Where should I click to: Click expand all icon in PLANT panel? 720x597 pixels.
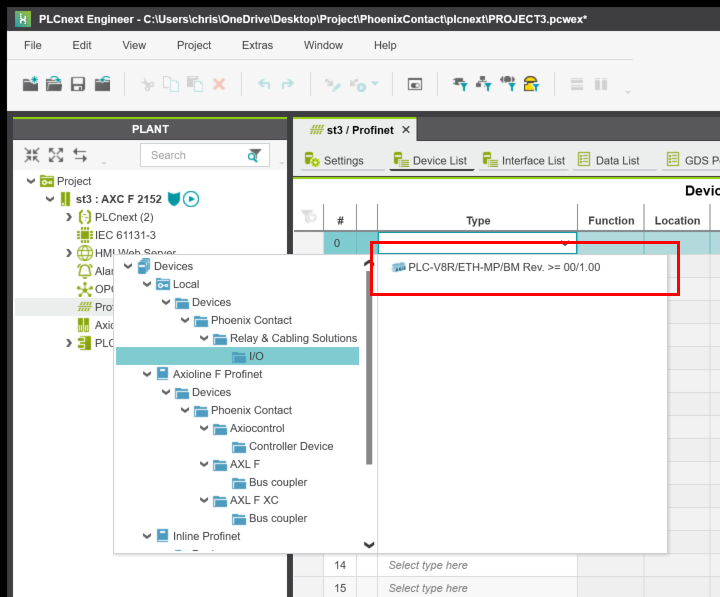[x=56, y=155]
